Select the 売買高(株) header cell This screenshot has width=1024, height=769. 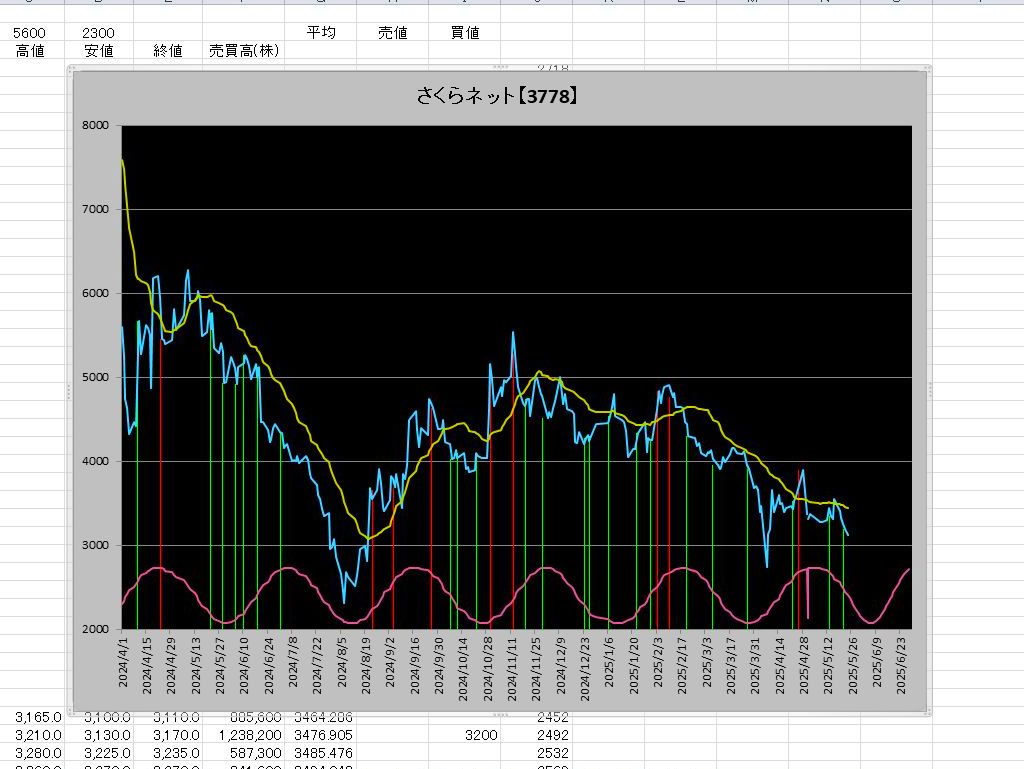pyautogui.click(x=244, y=51)
